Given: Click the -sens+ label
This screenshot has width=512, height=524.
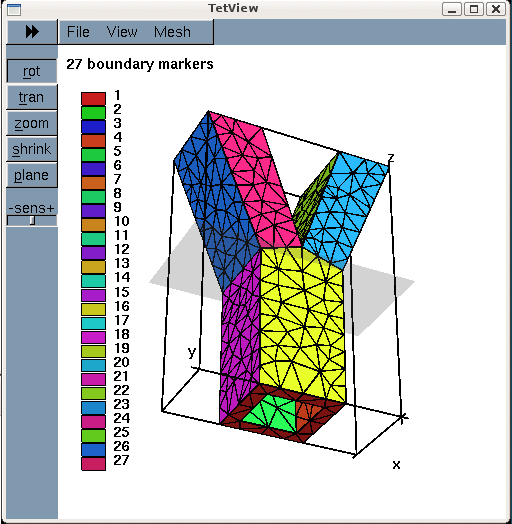Looking at the screenshot, I should pyautogui.click(x=31, y=208).
